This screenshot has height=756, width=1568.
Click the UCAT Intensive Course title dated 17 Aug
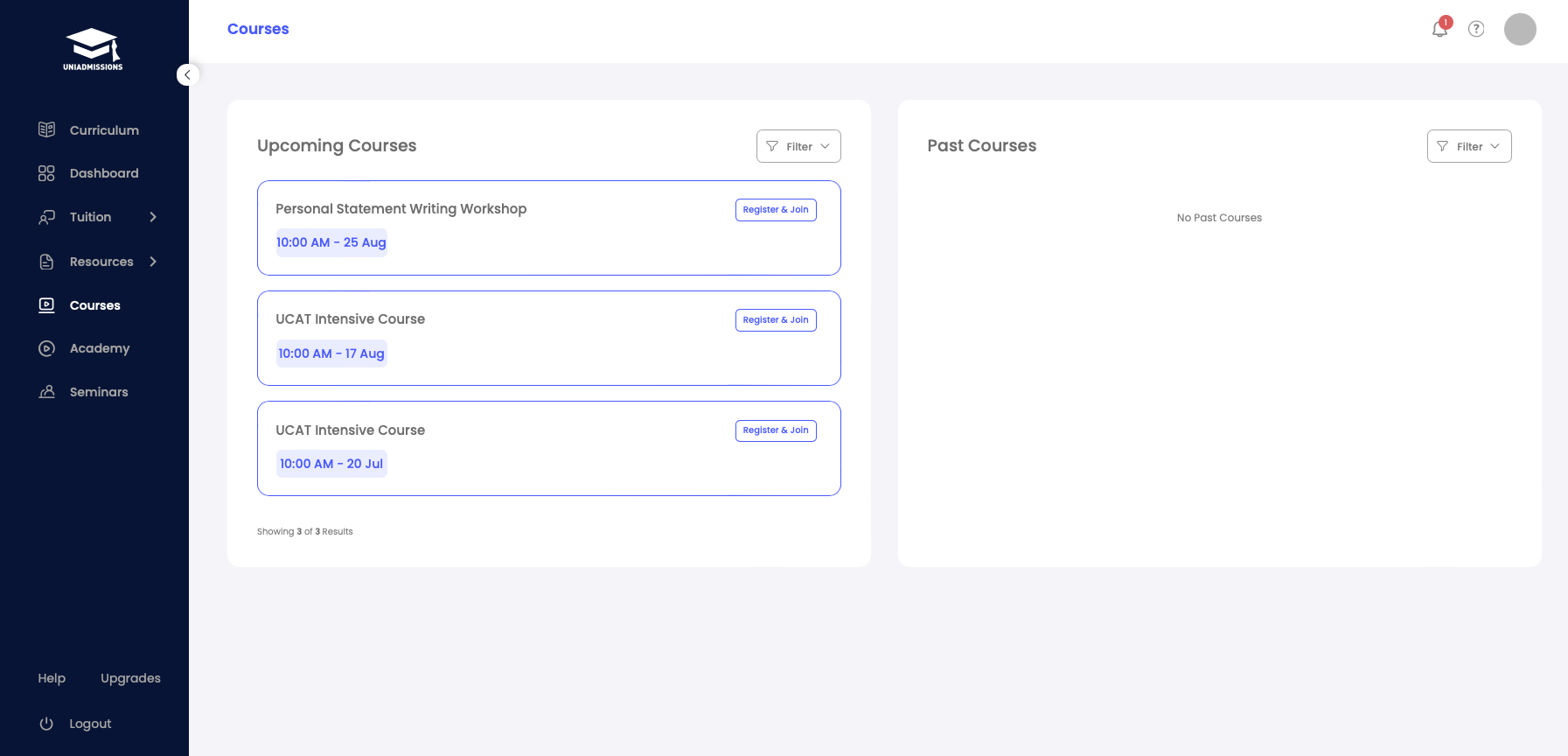tap(351, 319)
